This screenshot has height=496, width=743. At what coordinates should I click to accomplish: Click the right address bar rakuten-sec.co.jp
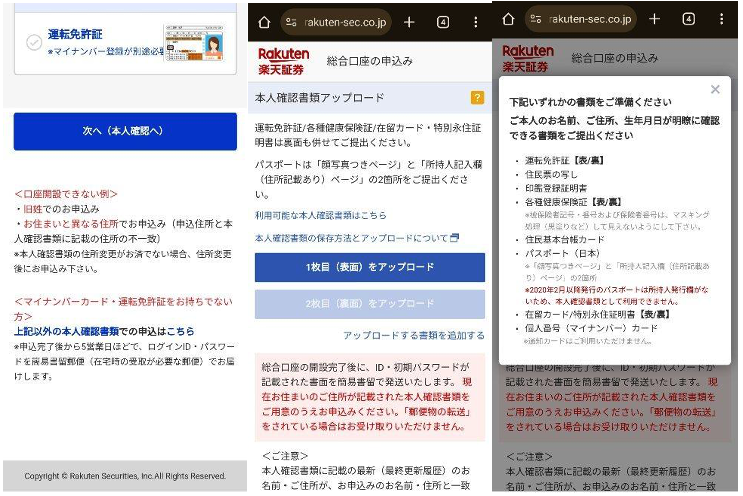[x=581, y=19]
